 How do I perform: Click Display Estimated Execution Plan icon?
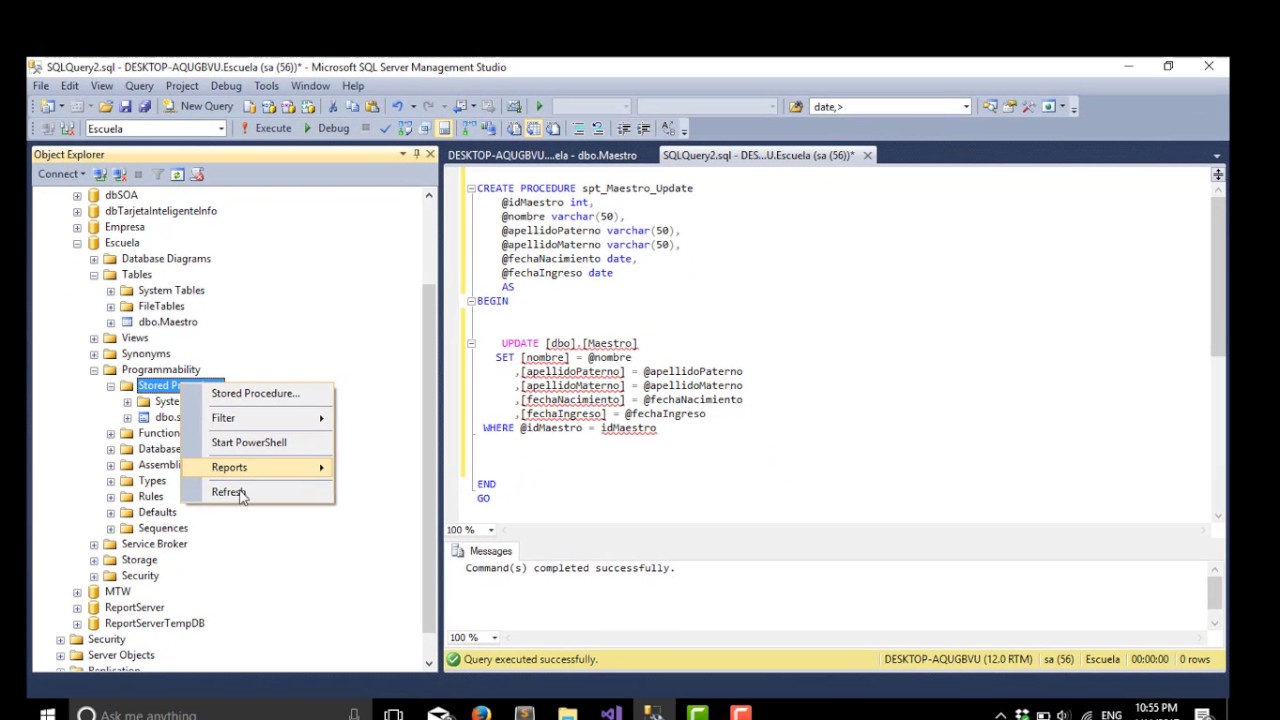[x=405, y=128]
